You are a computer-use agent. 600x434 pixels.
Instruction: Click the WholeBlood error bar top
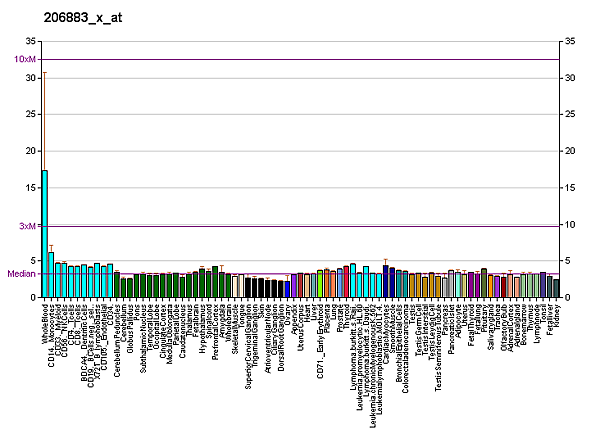45,72
